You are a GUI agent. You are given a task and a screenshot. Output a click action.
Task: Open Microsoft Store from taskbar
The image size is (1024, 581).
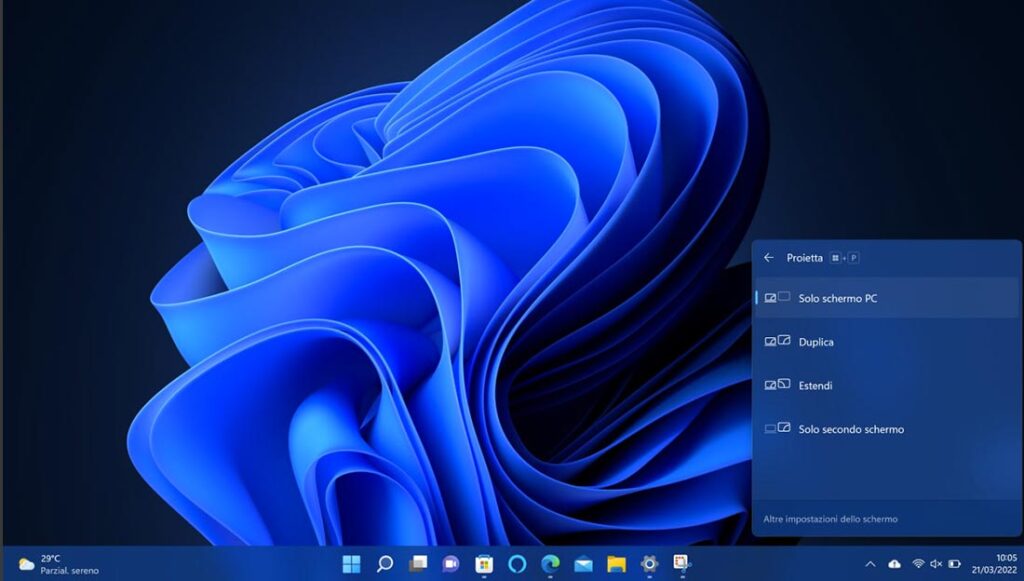tap(484, 563)
